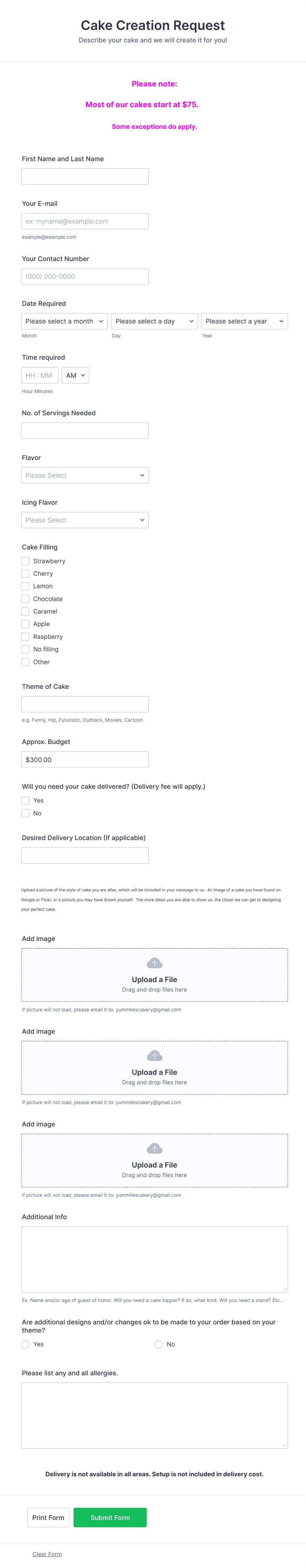Check the Strawberry cake filling option
306x1568 pixels.
[x=25, y=561]
